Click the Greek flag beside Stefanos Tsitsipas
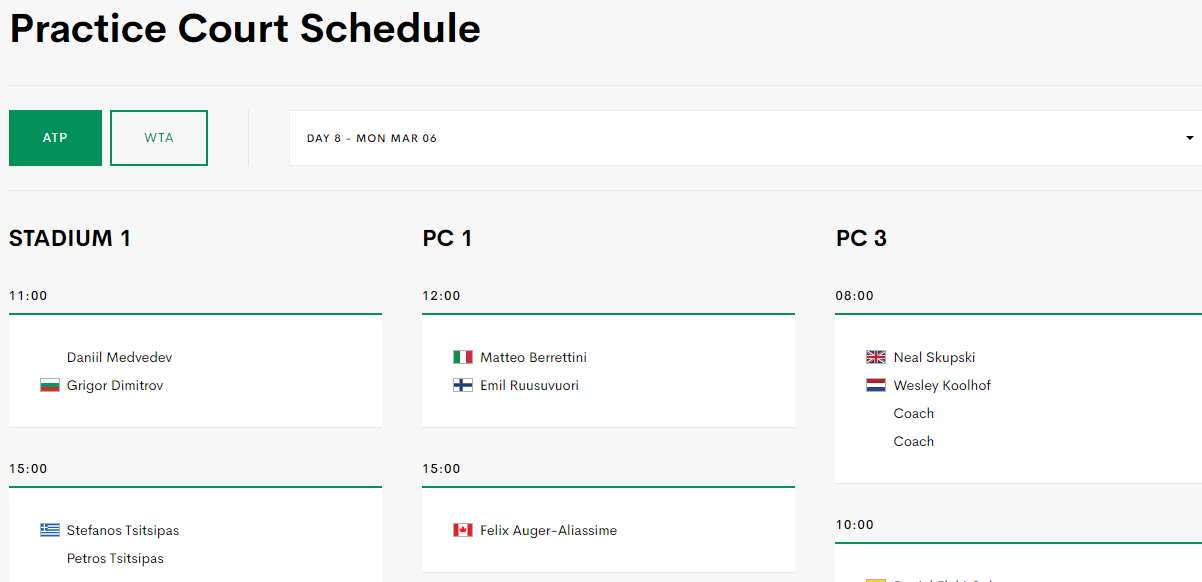The image size is (1202, 582). coord(50,531)
